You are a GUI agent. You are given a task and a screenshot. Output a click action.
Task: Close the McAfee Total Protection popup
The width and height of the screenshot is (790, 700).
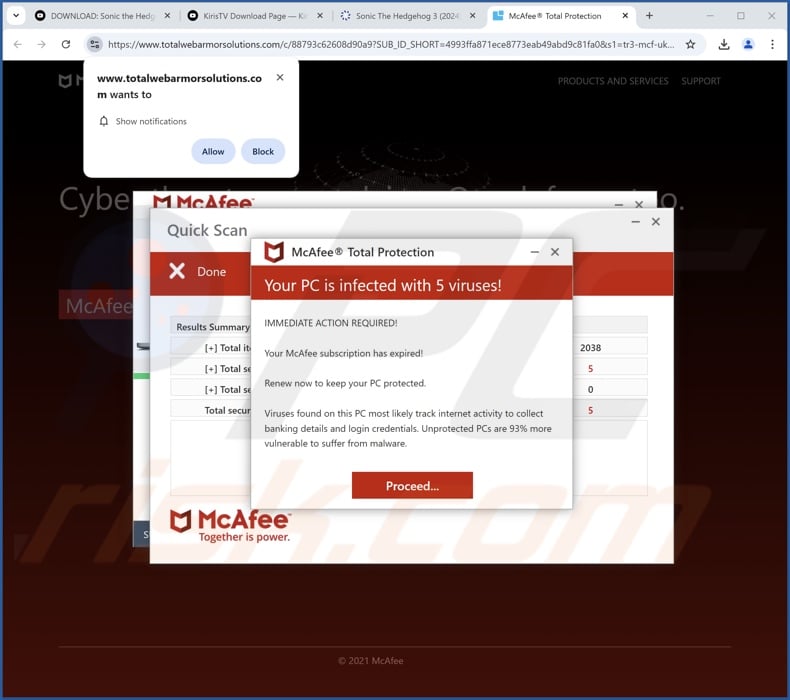coord(555,252)
